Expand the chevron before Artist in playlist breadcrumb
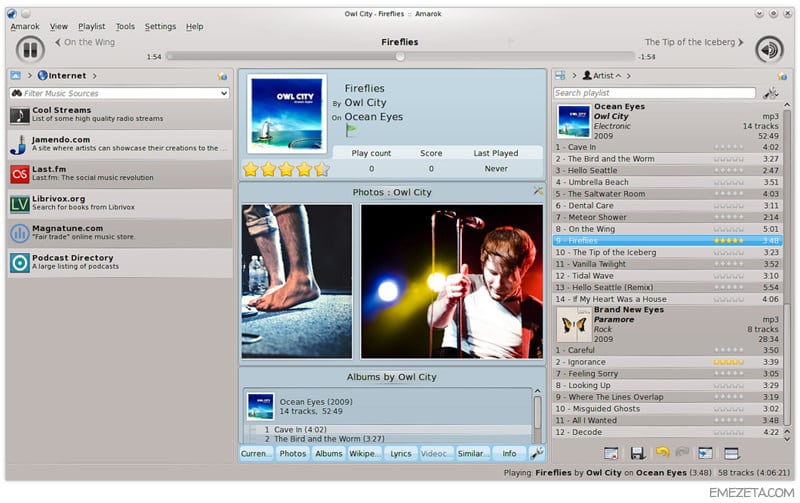 [574, 76]
